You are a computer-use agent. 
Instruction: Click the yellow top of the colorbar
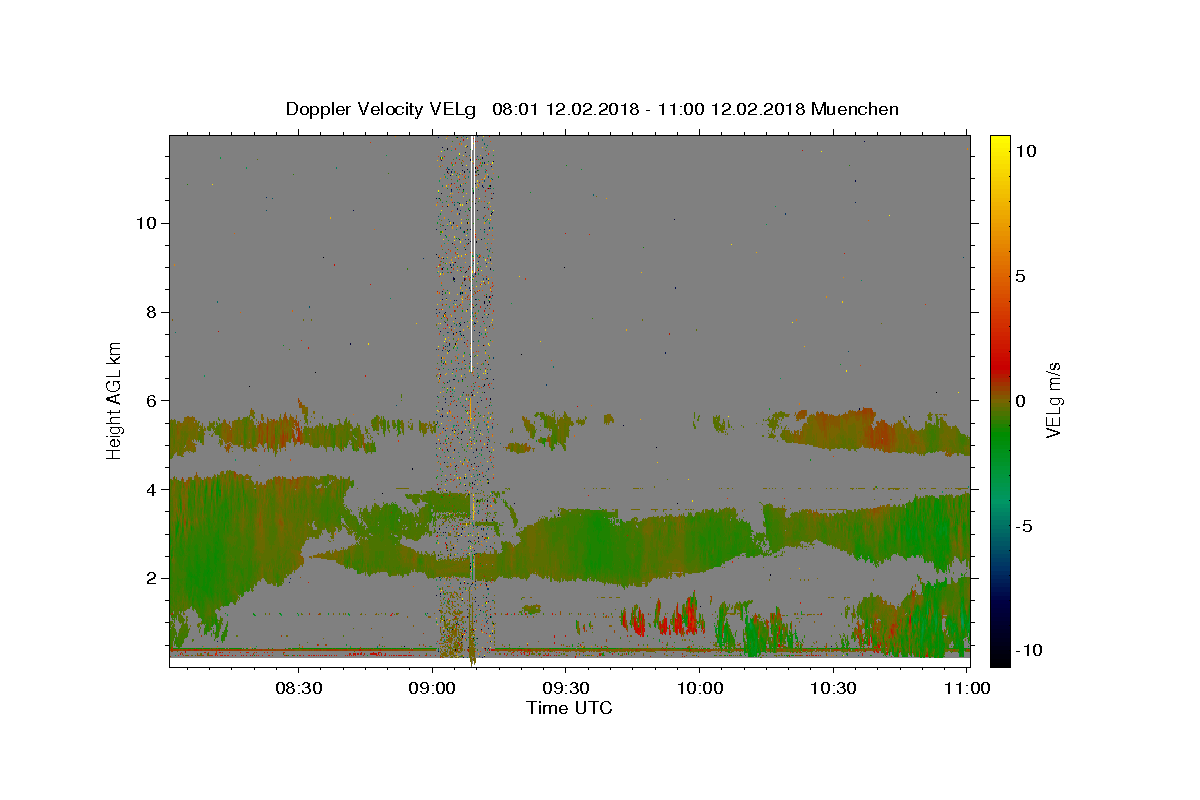pyautogui.click(x=1000, y=145)
